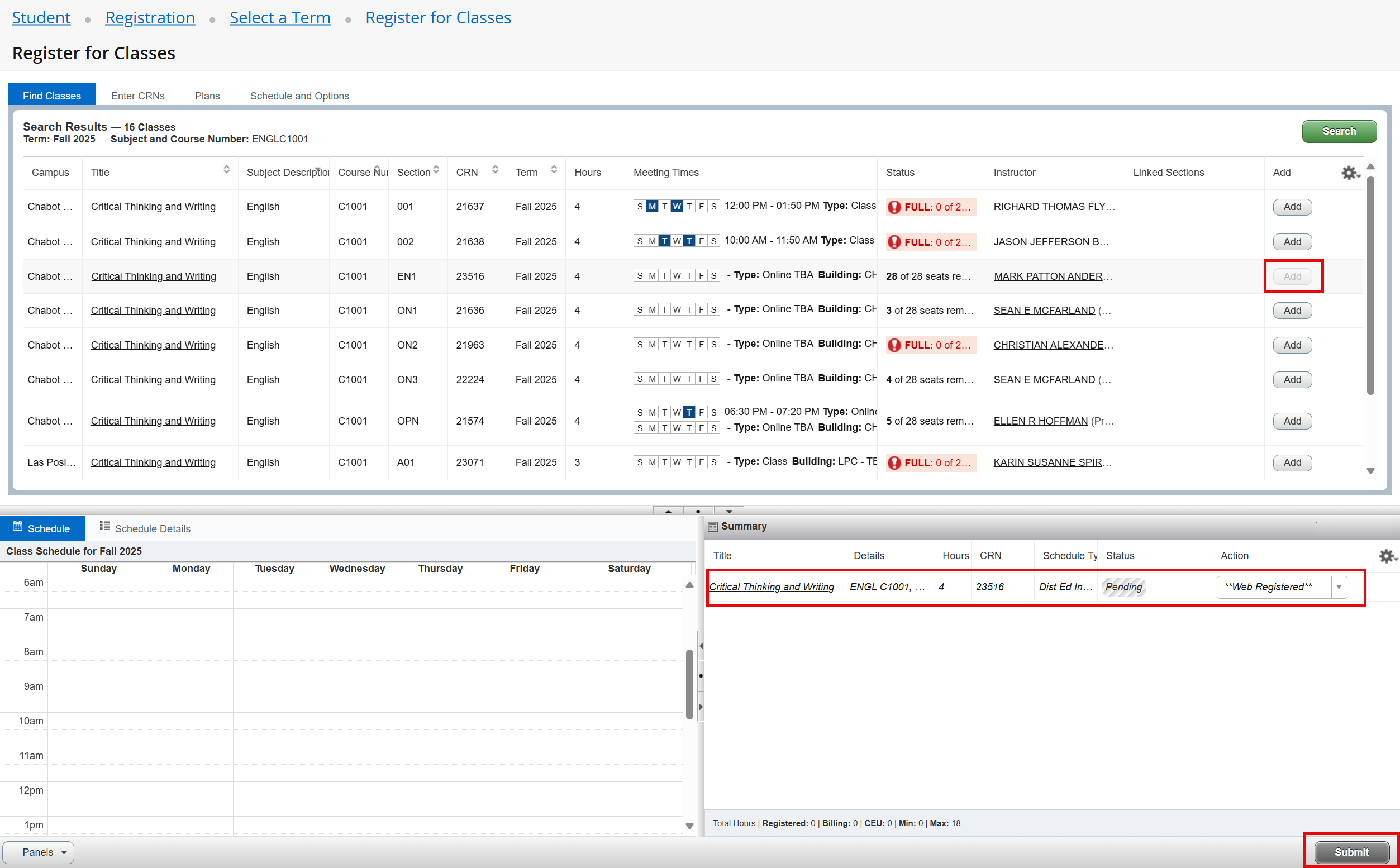Add section ON1 CRN 21636

pyautogui.click(x=1292, y=311)
